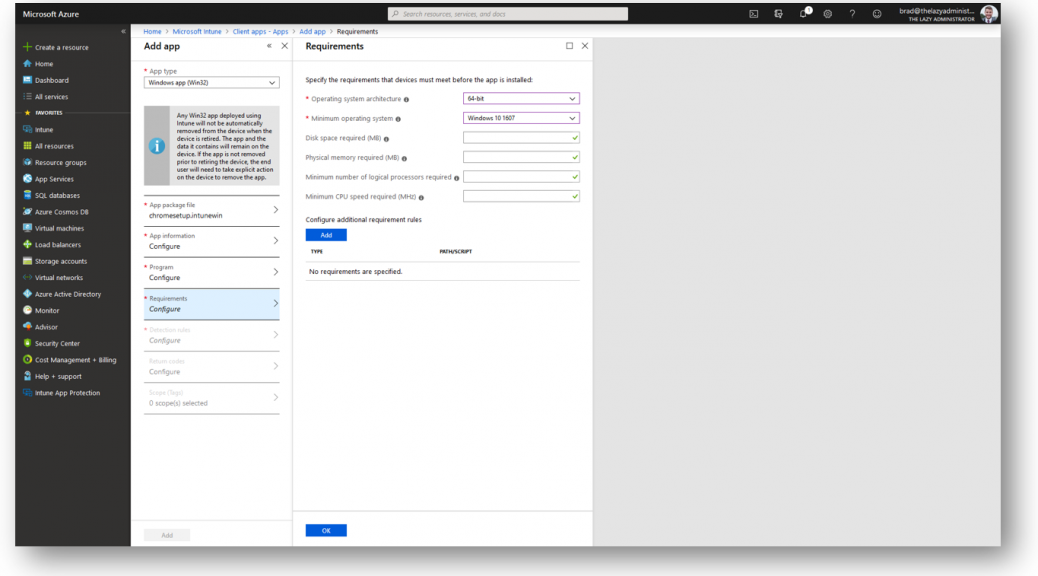Screen dimensions: 1038x576
Task: Click the Home breadcrumb link
Action: pyautogui.click(x=152, y=31)
